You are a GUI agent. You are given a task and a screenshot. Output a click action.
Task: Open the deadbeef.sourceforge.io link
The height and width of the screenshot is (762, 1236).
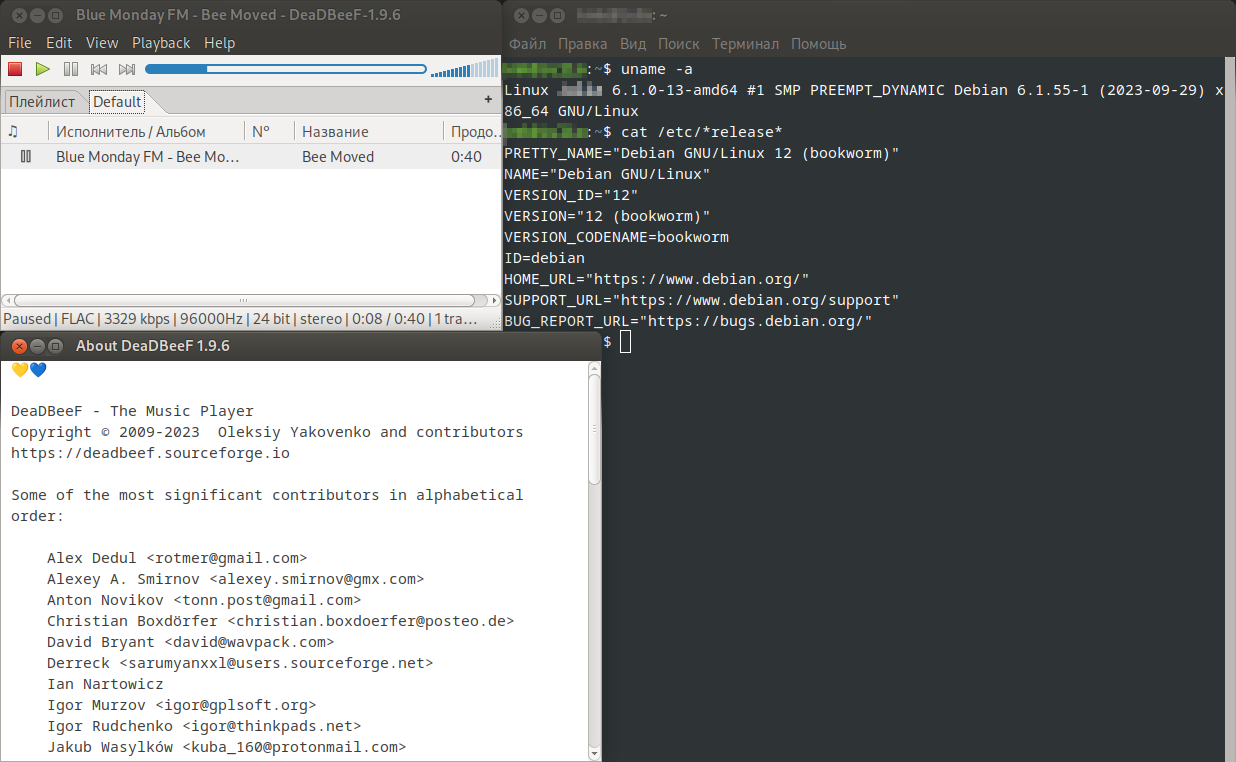[x=150, y=452]
